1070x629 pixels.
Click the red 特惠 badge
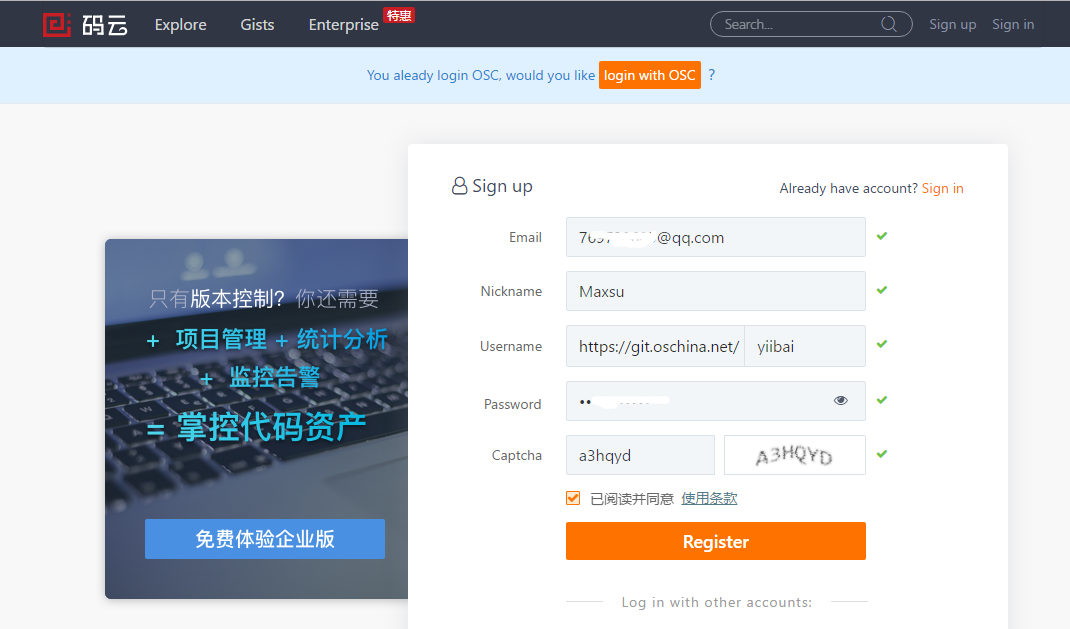(x=399, y=15)
